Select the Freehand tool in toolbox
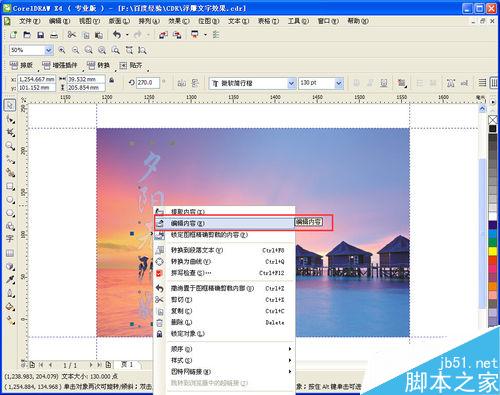Viewport: 500px width, 395px height. [10, 159]
